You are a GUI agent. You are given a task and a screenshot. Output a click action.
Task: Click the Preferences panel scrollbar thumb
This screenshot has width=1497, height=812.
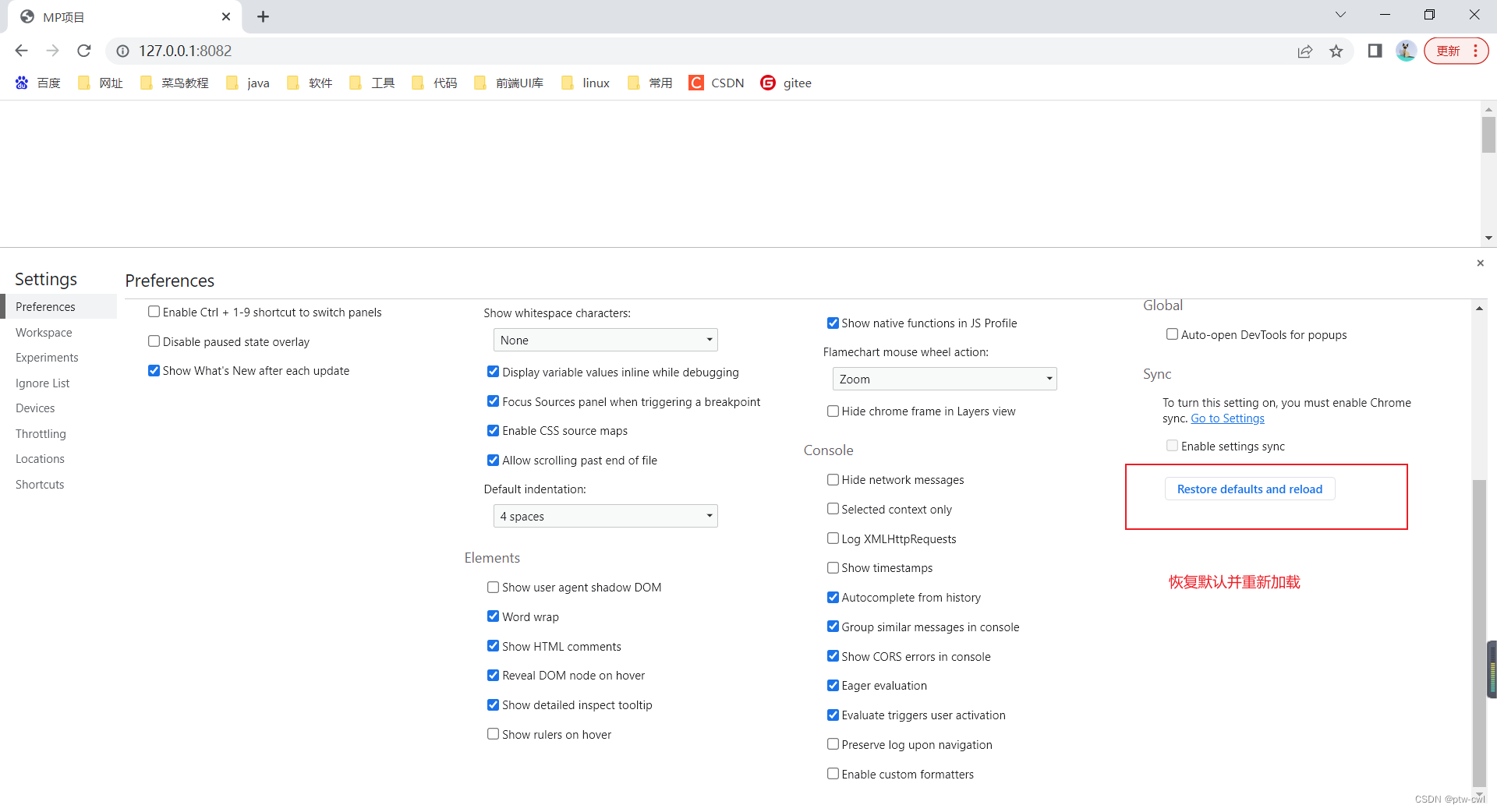[x=1479, y=633]
